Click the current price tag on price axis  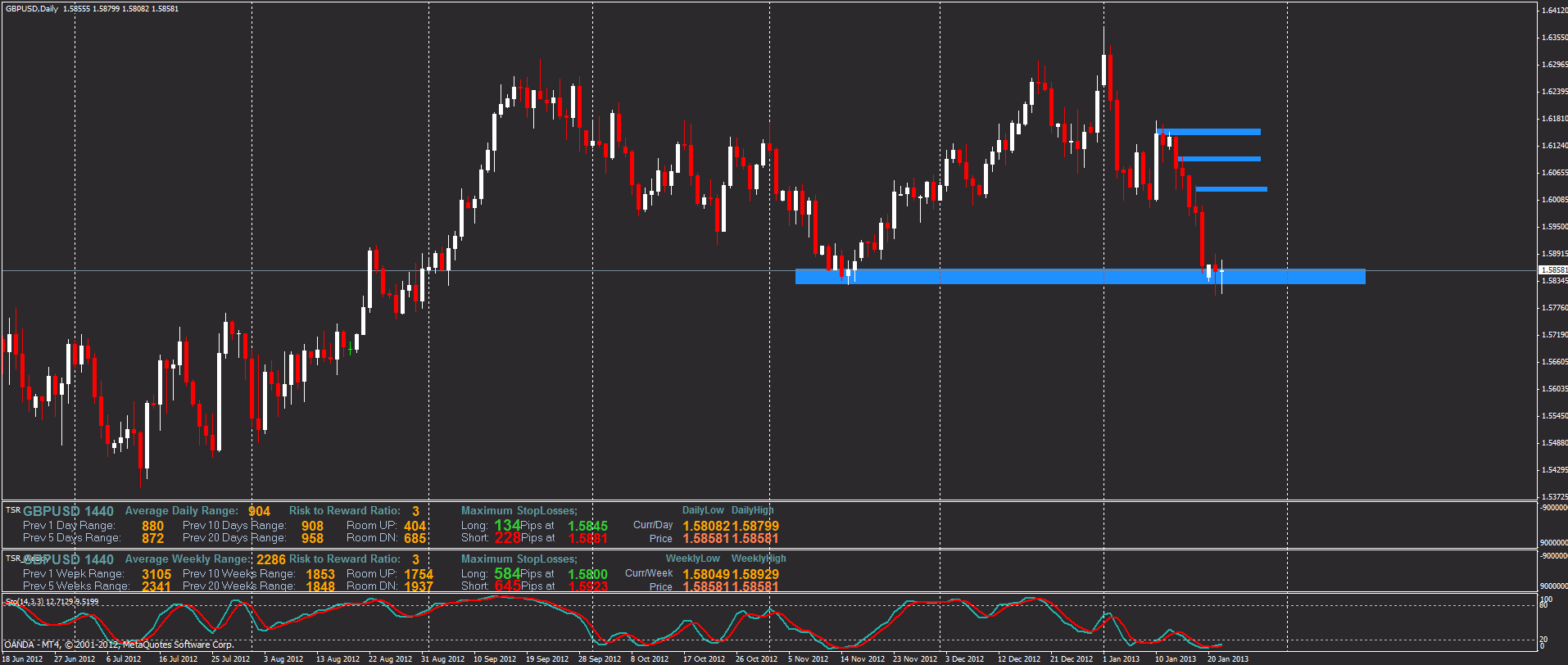click(1553, 269)
